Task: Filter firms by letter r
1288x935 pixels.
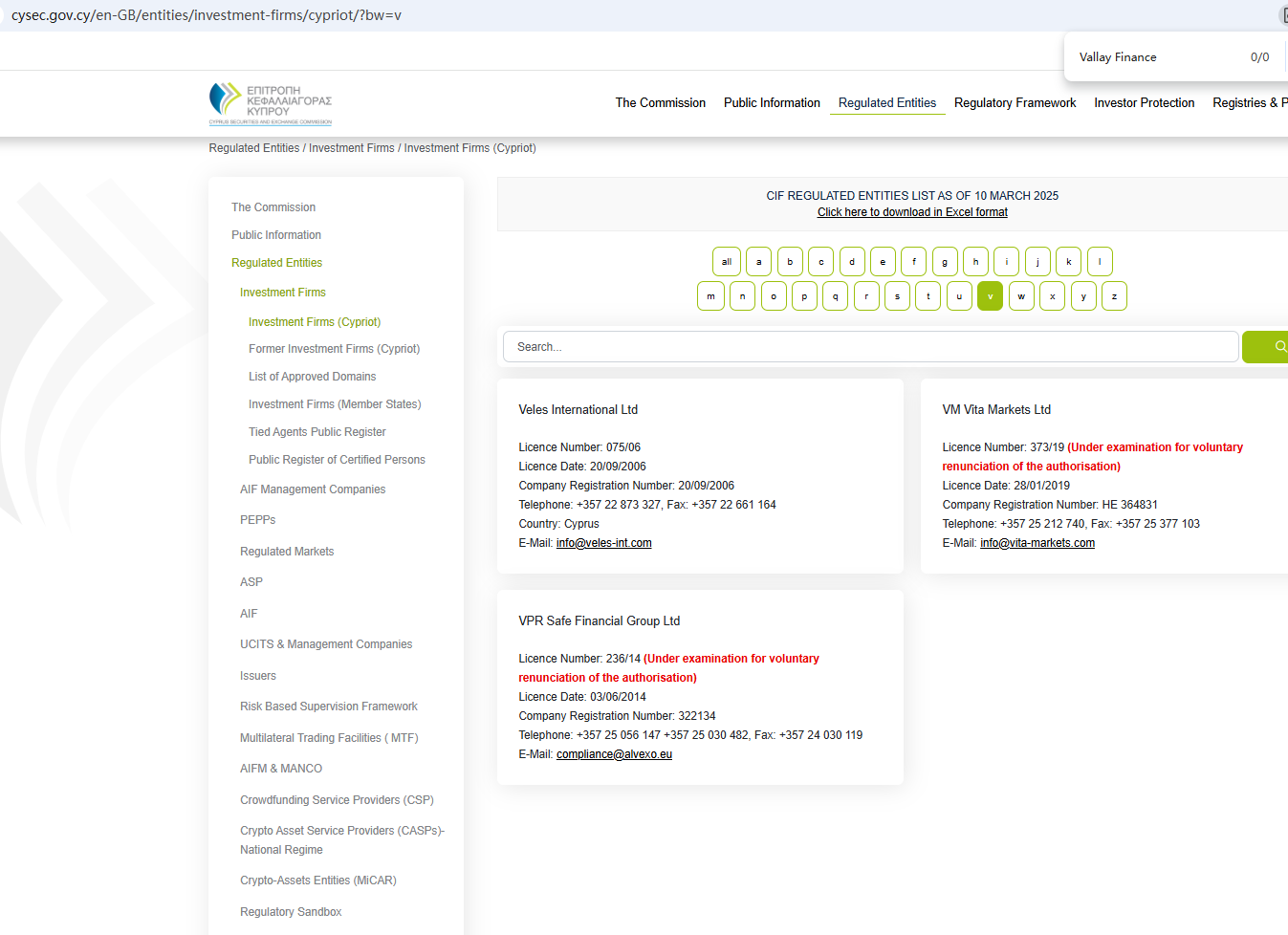Action: 866,296
